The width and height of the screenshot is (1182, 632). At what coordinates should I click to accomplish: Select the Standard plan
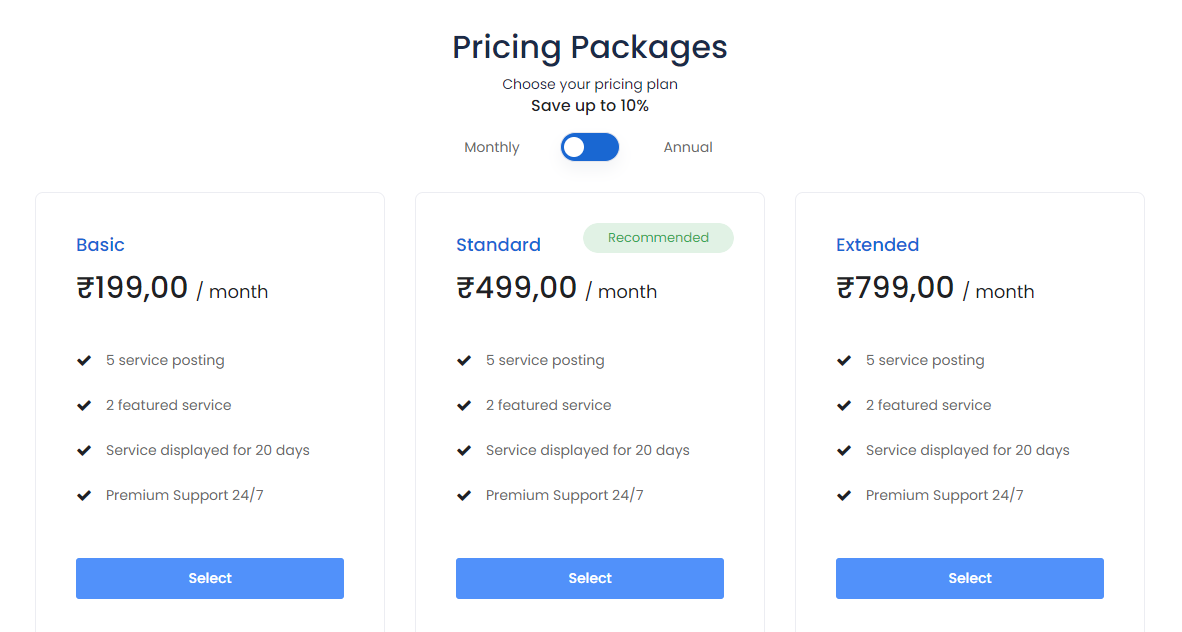click(x=590, y=578)
